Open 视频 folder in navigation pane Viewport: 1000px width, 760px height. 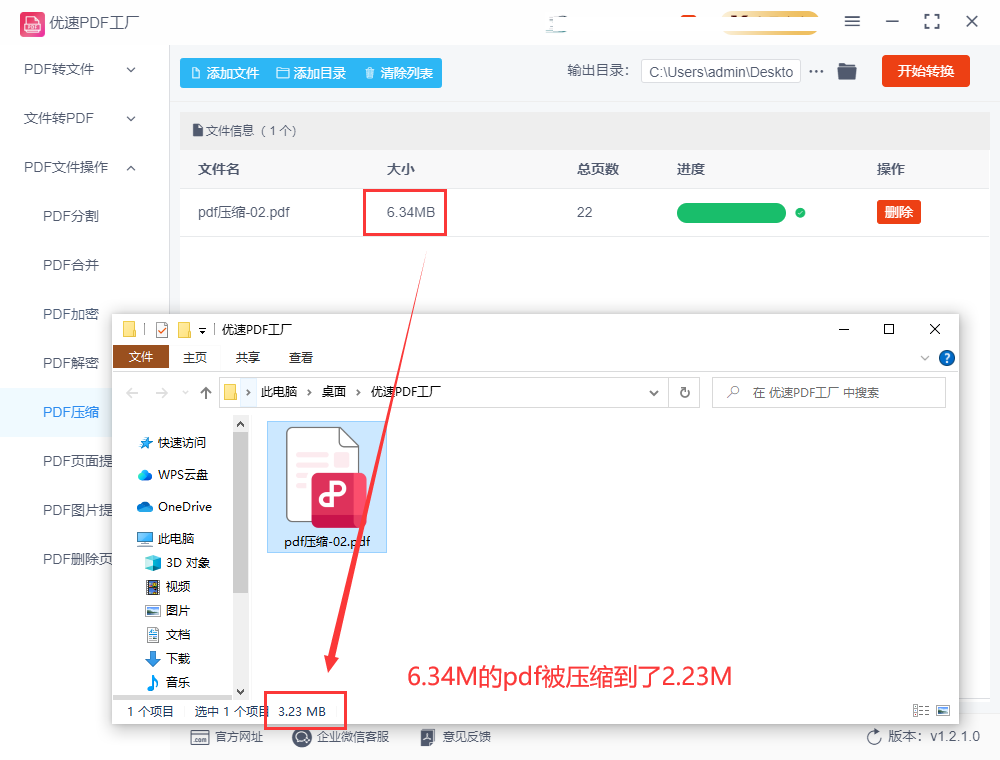tap(168, 587)
